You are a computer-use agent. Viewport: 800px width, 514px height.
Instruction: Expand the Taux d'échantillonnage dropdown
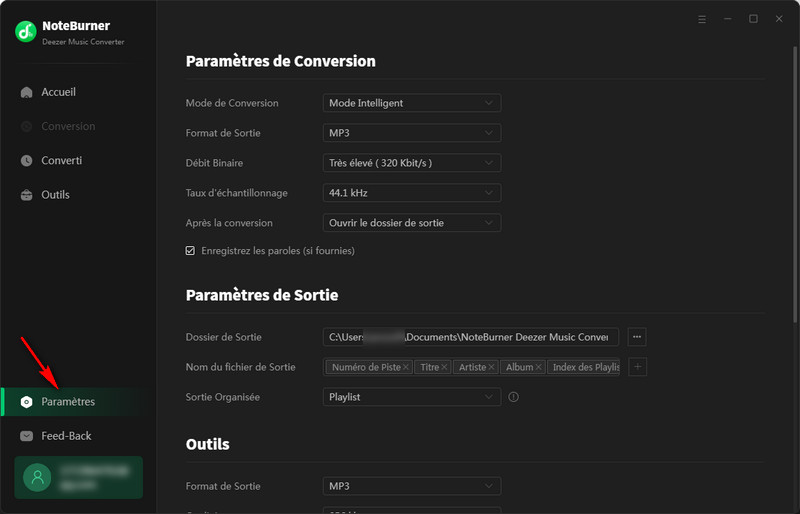(x=412, y=193)
